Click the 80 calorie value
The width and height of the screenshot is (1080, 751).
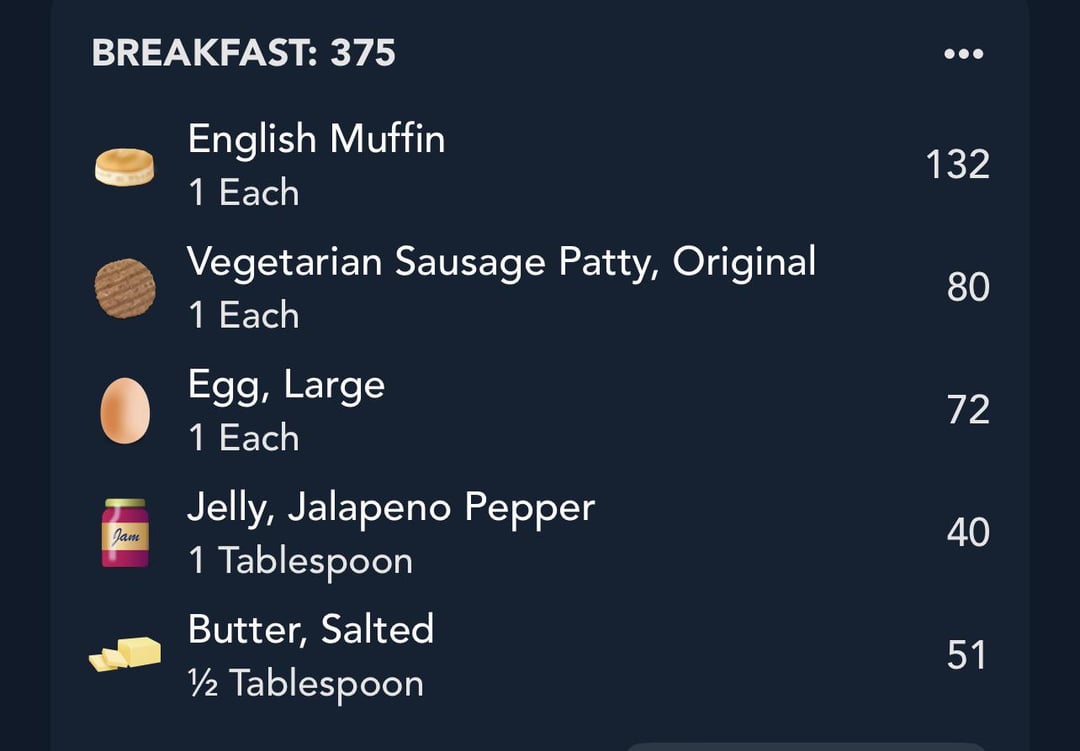tap(968, 287)
